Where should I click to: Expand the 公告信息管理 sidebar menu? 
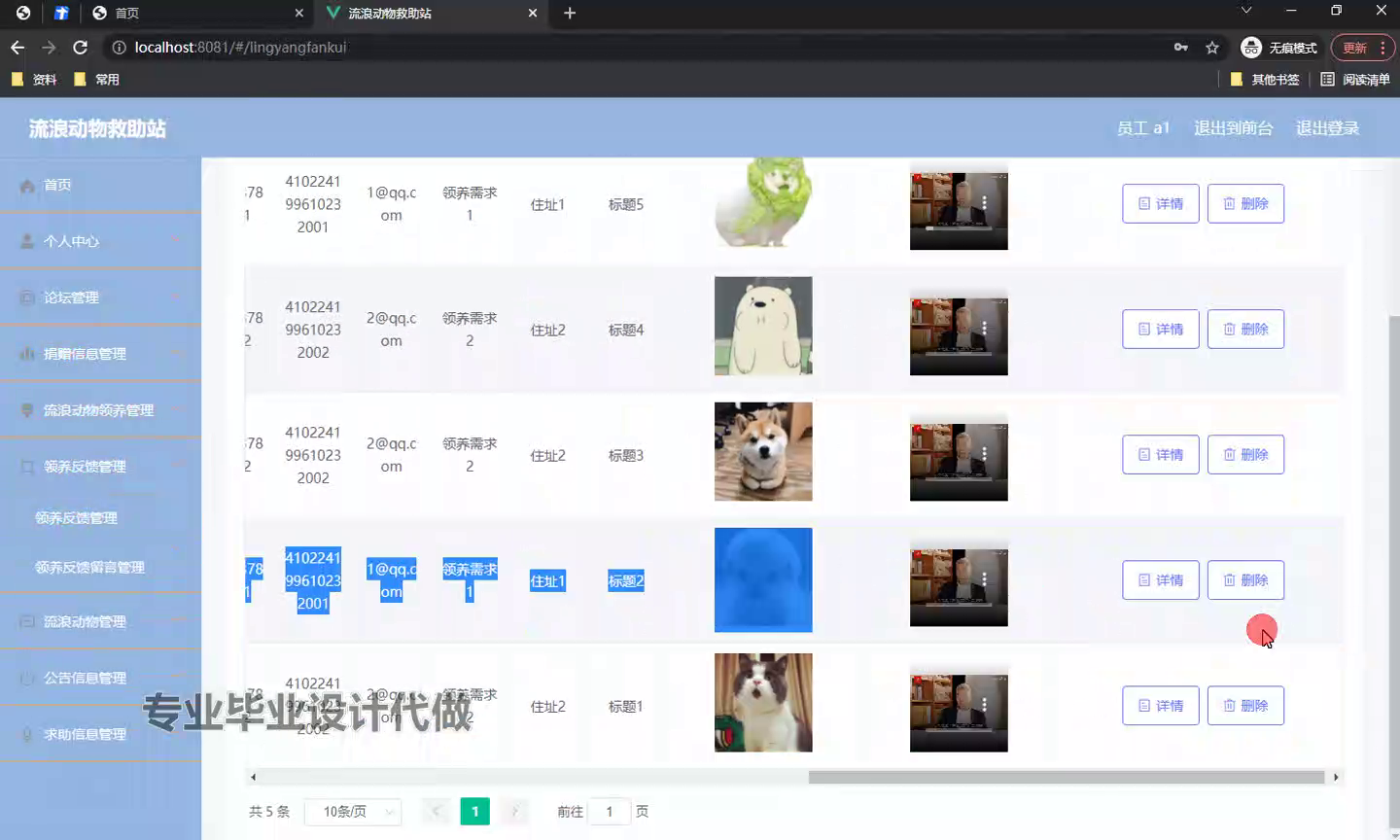coord(101,678)
